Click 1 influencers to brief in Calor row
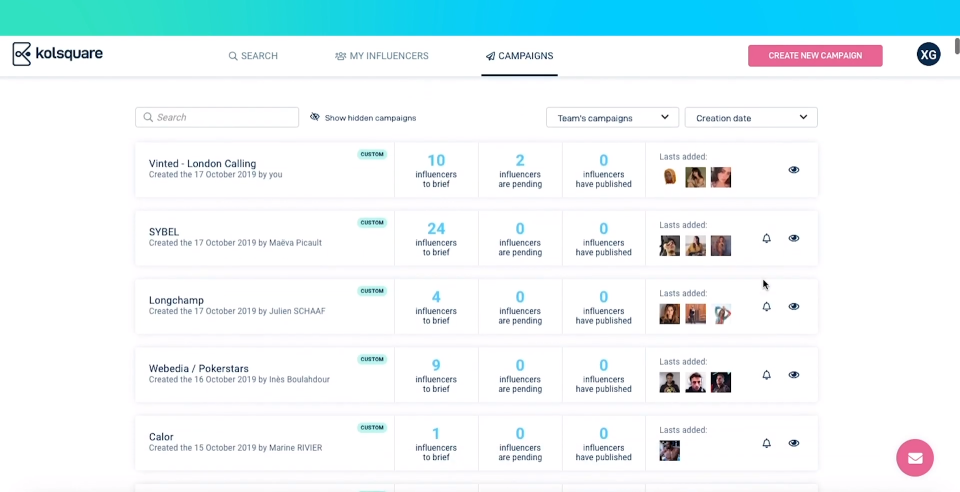The height and width of the screenshot is (492, 960). (x=436, y=444)
